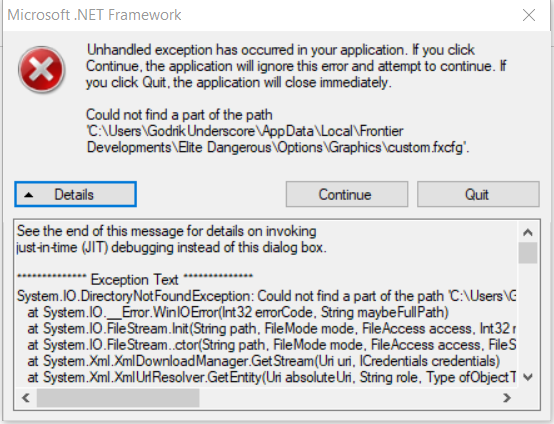
Task: Click the Exception Text header line
Action: [135, 279]
